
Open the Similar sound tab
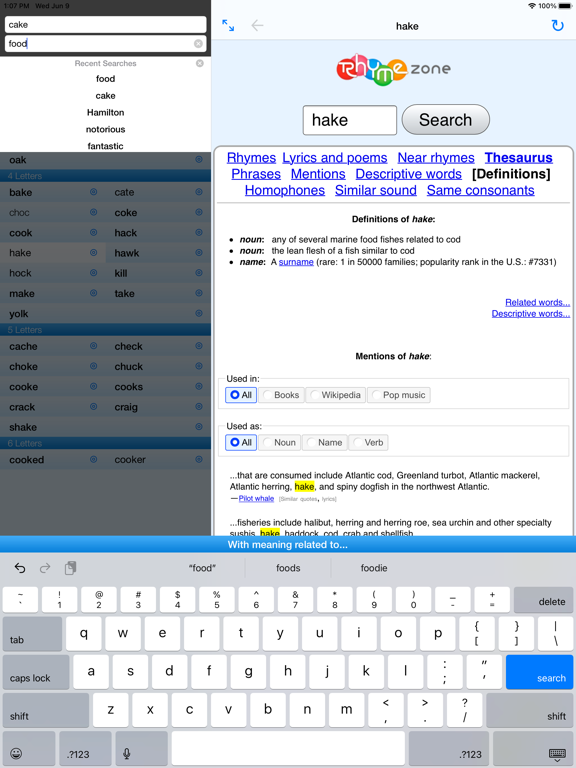click(x=376, y=190)
